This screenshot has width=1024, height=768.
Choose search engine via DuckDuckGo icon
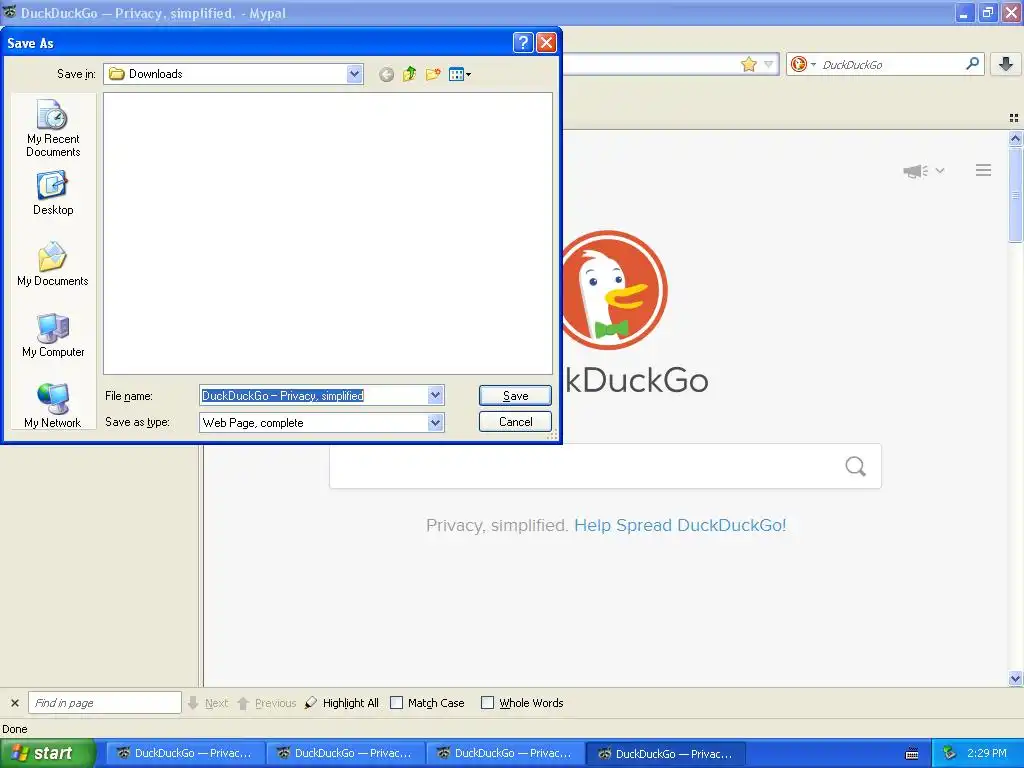pyautogui.click(x=803, y=64)
